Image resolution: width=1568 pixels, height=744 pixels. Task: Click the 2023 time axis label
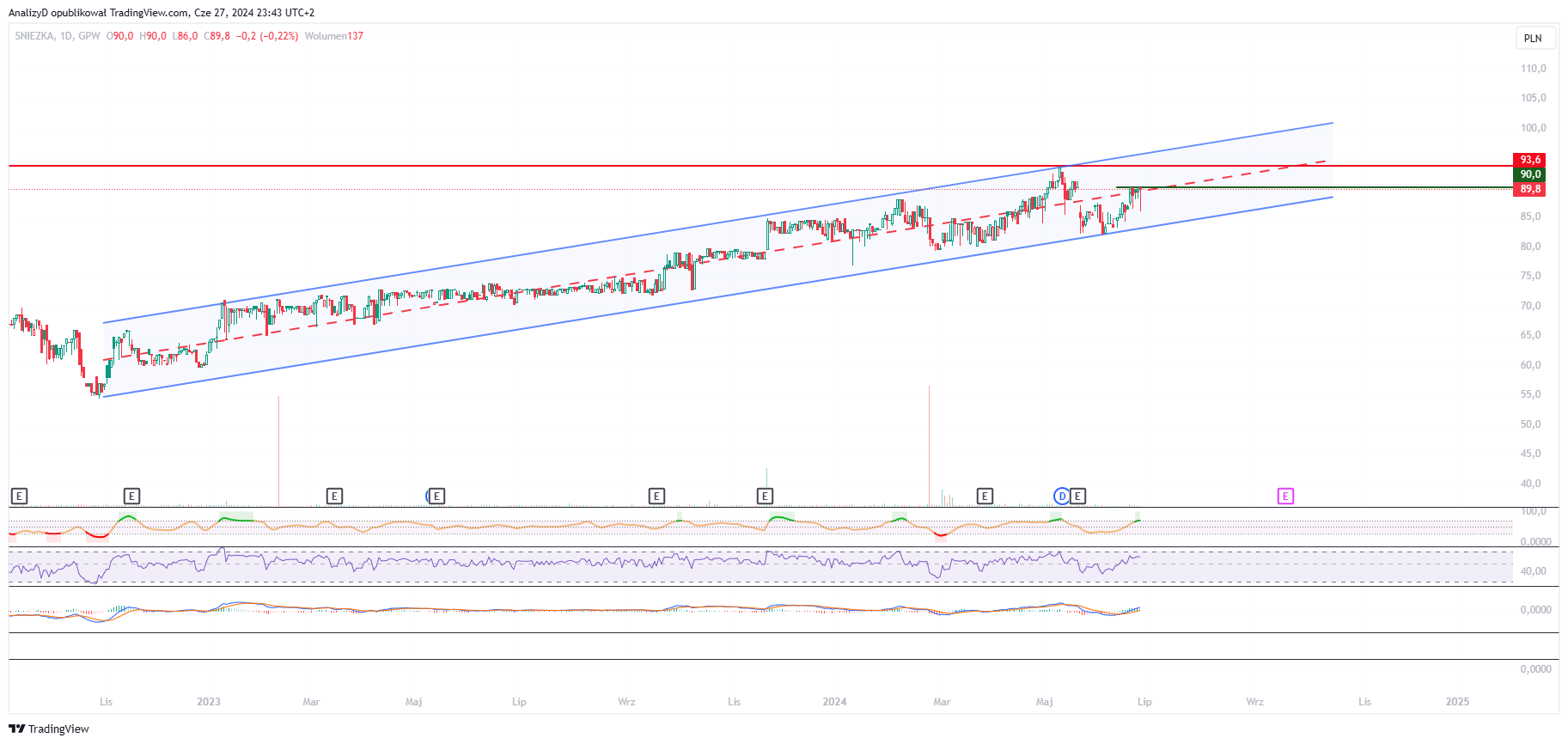tap(209, 702)
